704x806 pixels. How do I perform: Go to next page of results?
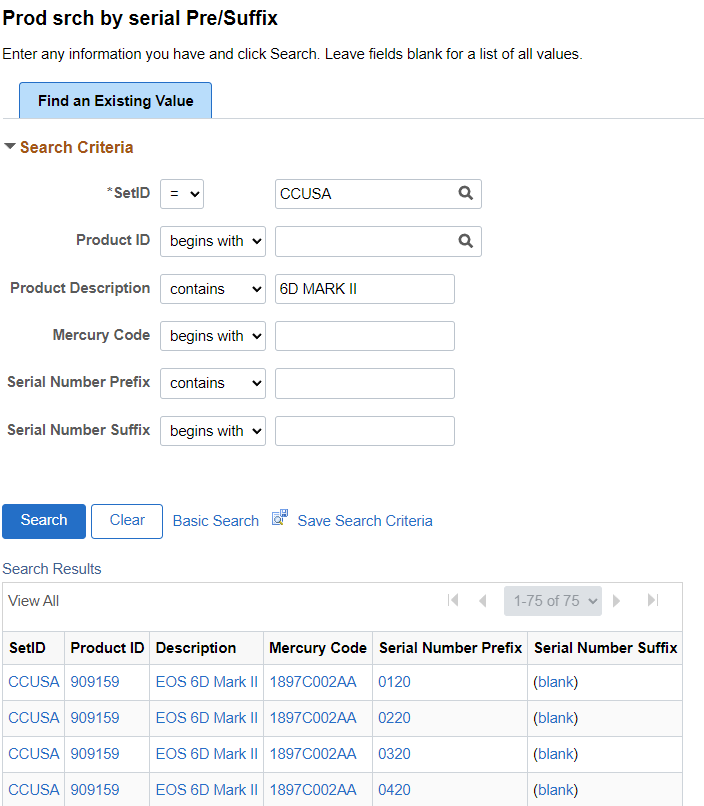[x=617, y=601]
